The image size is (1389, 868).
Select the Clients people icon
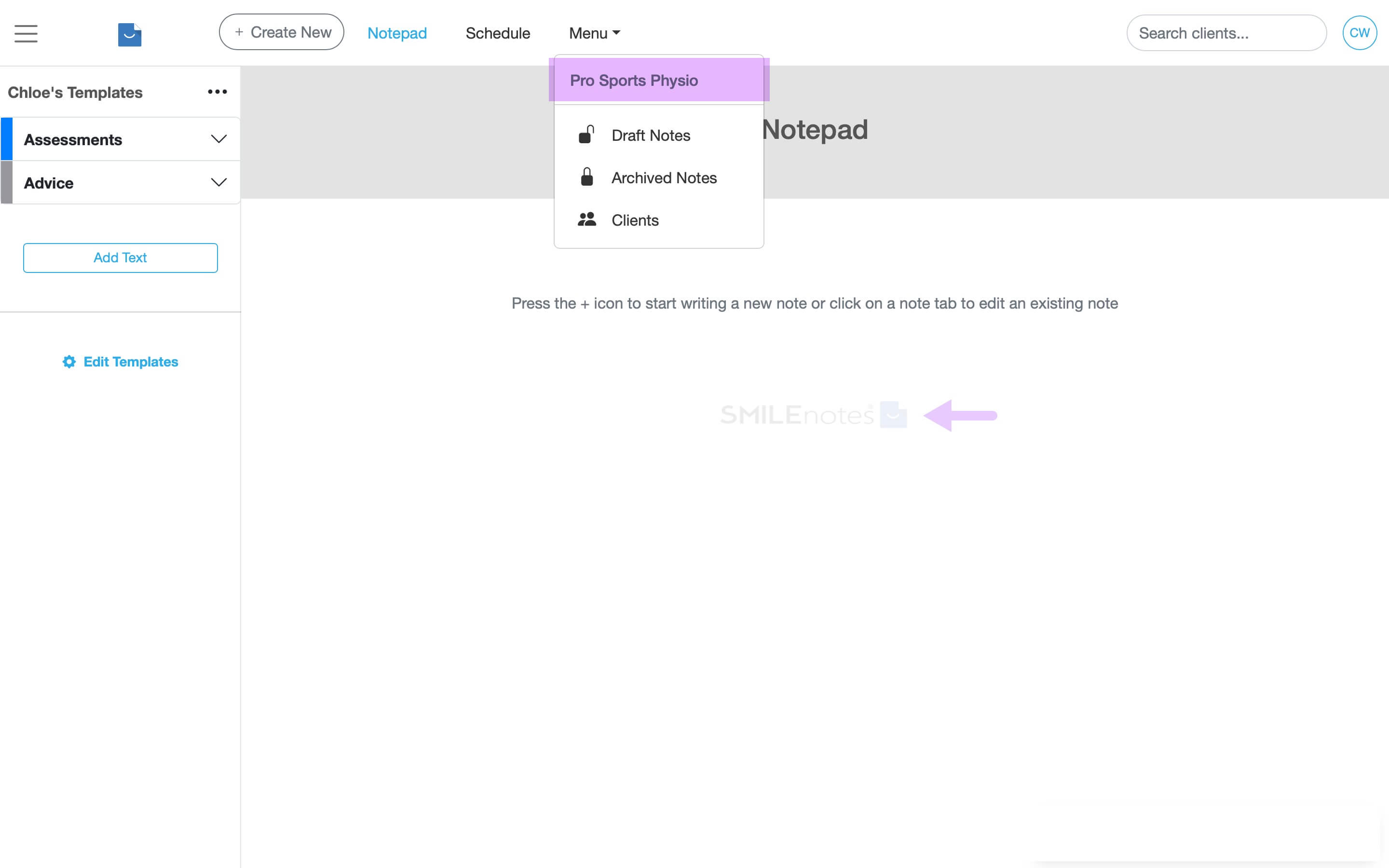click(x=586, y=219)
